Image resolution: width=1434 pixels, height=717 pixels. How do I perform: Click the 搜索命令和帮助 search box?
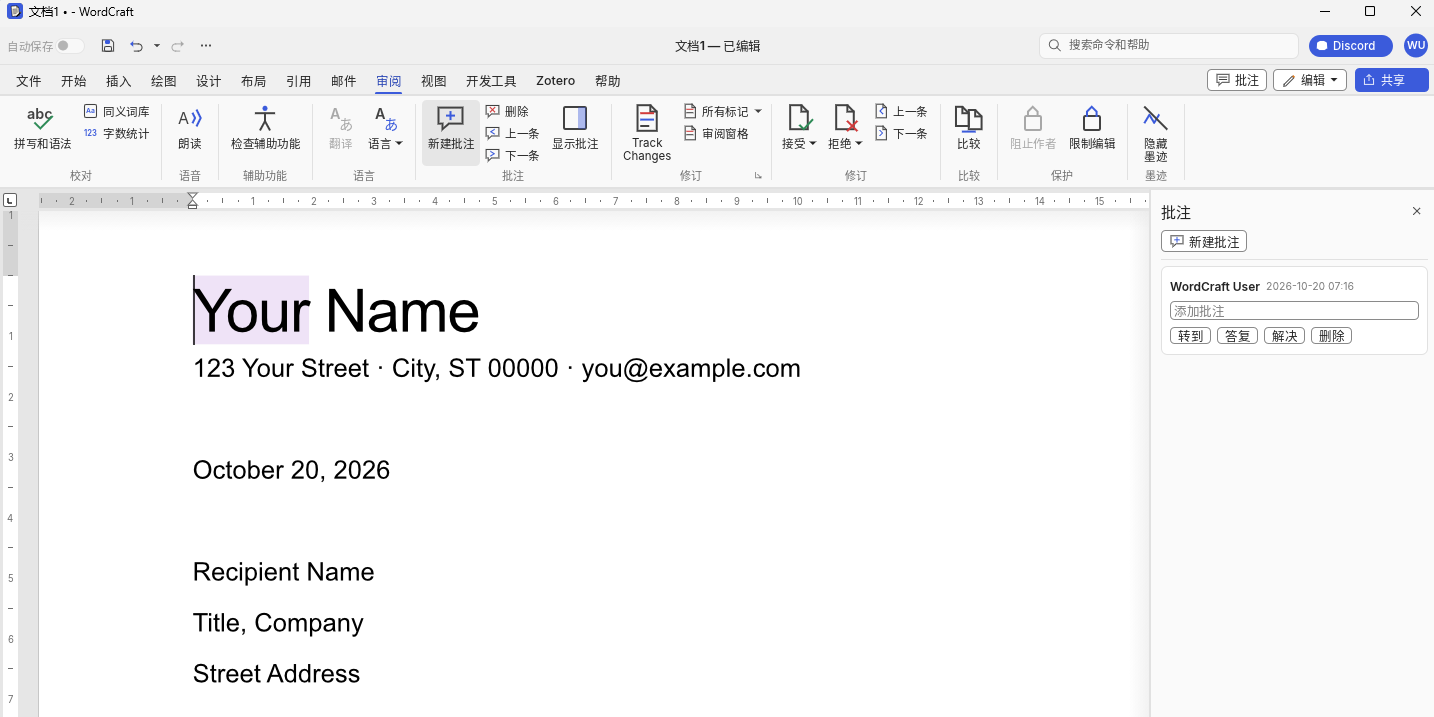coord(1169,46)
